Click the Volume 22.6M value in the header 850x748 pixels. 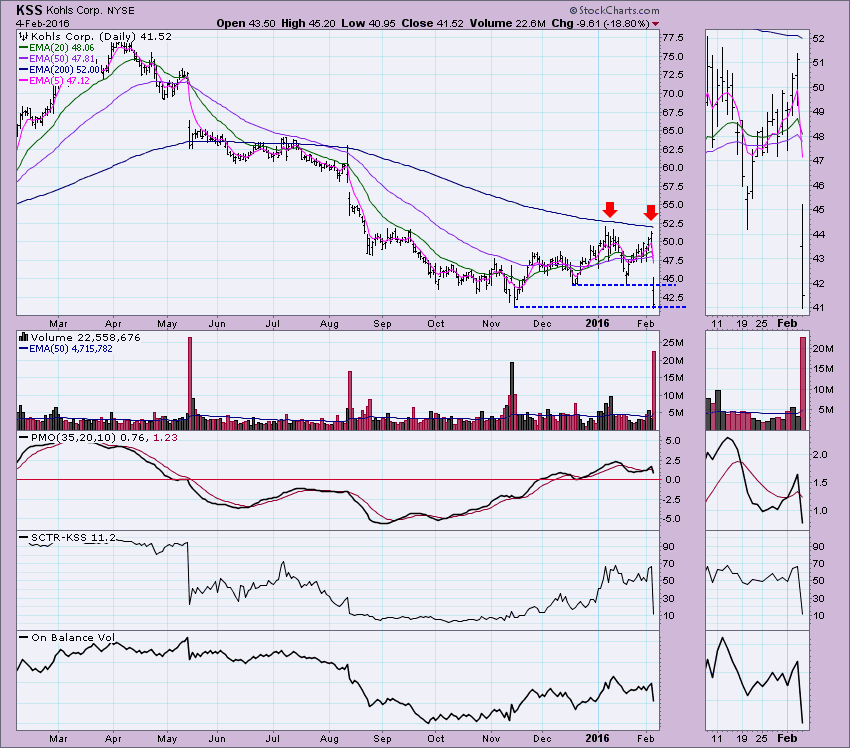point(507,23)
